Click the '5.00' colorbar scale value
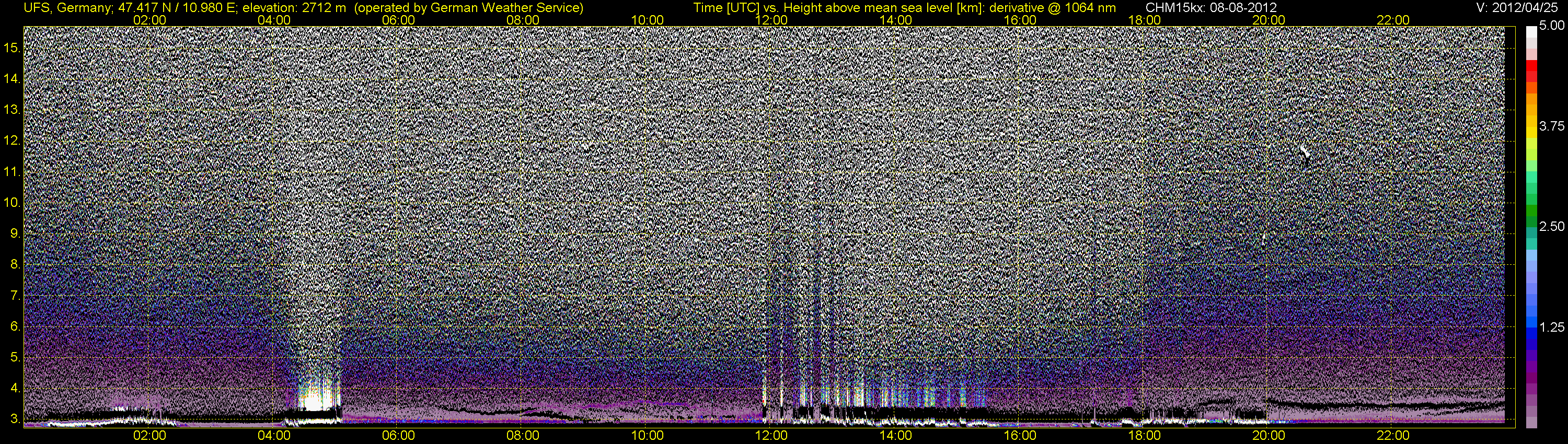 point(1552,26)
